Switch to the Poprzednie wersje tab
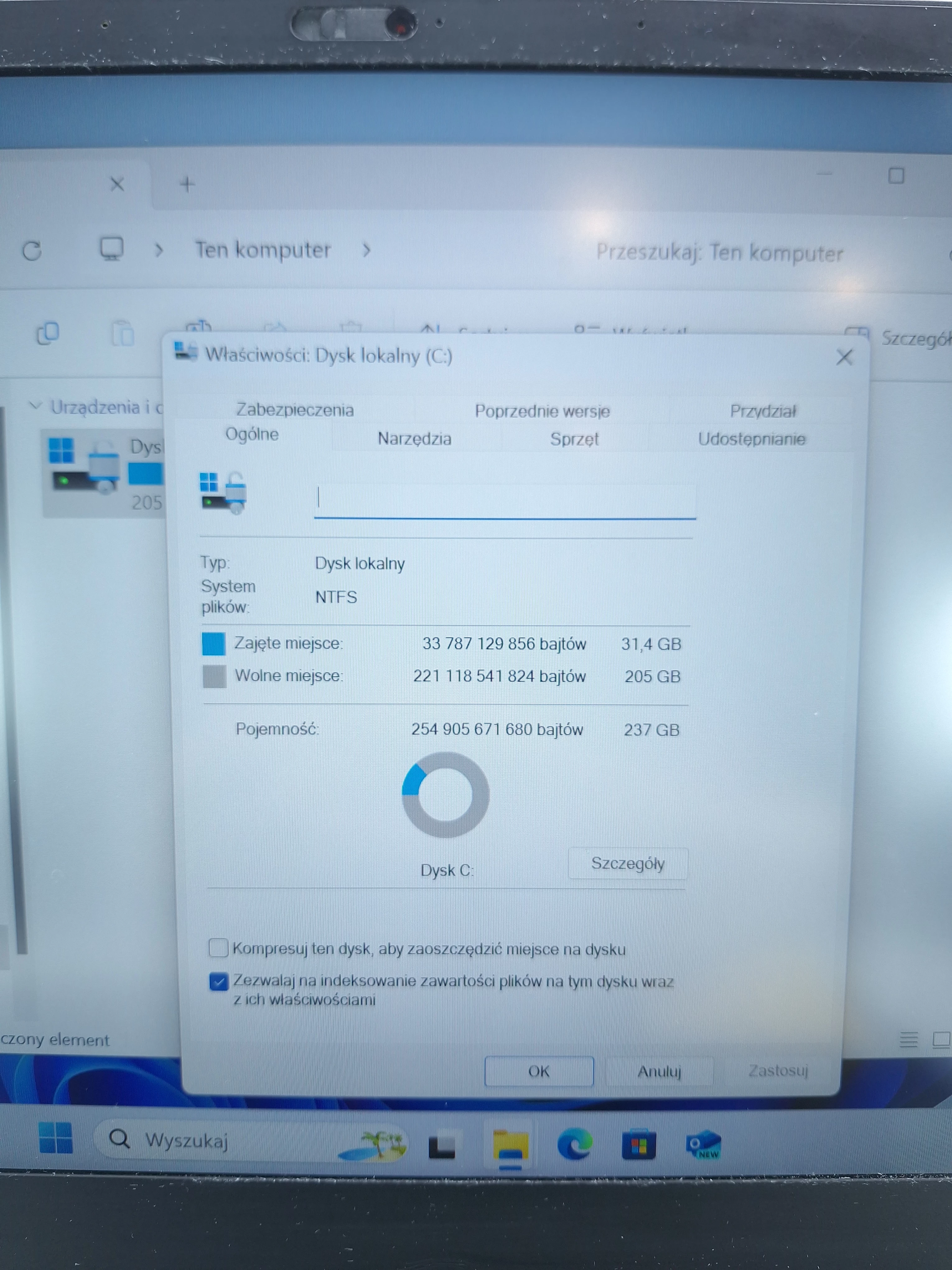Screen dimensions: 952x1270 pyautogui.click(x=542, y=411)
